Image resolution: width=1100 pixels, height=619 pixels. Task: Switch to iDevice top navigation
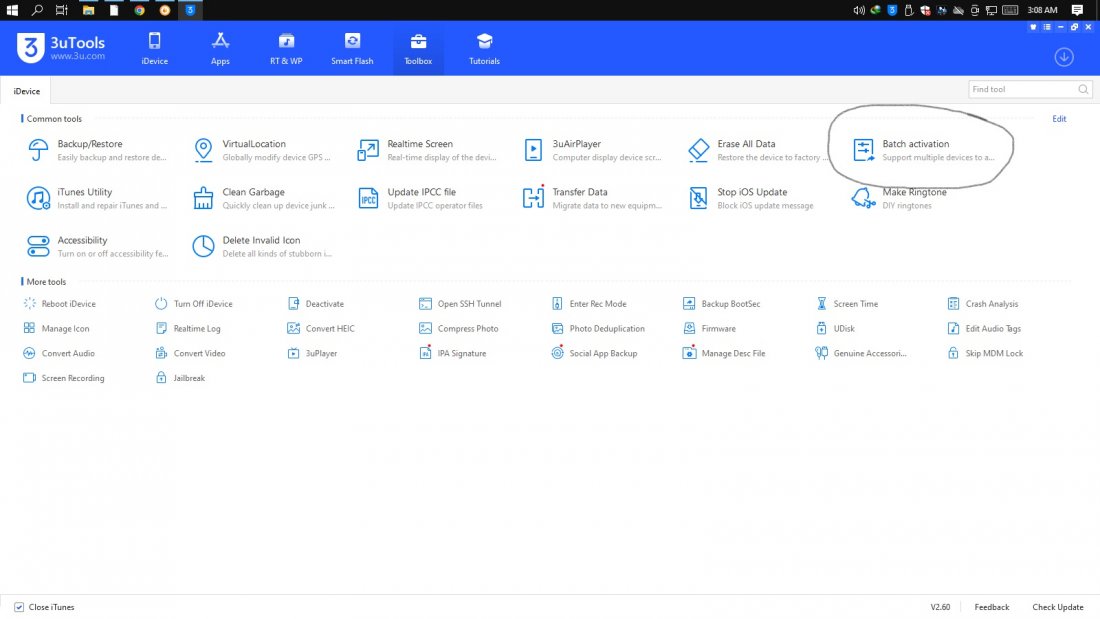click(x=154, y=48)
